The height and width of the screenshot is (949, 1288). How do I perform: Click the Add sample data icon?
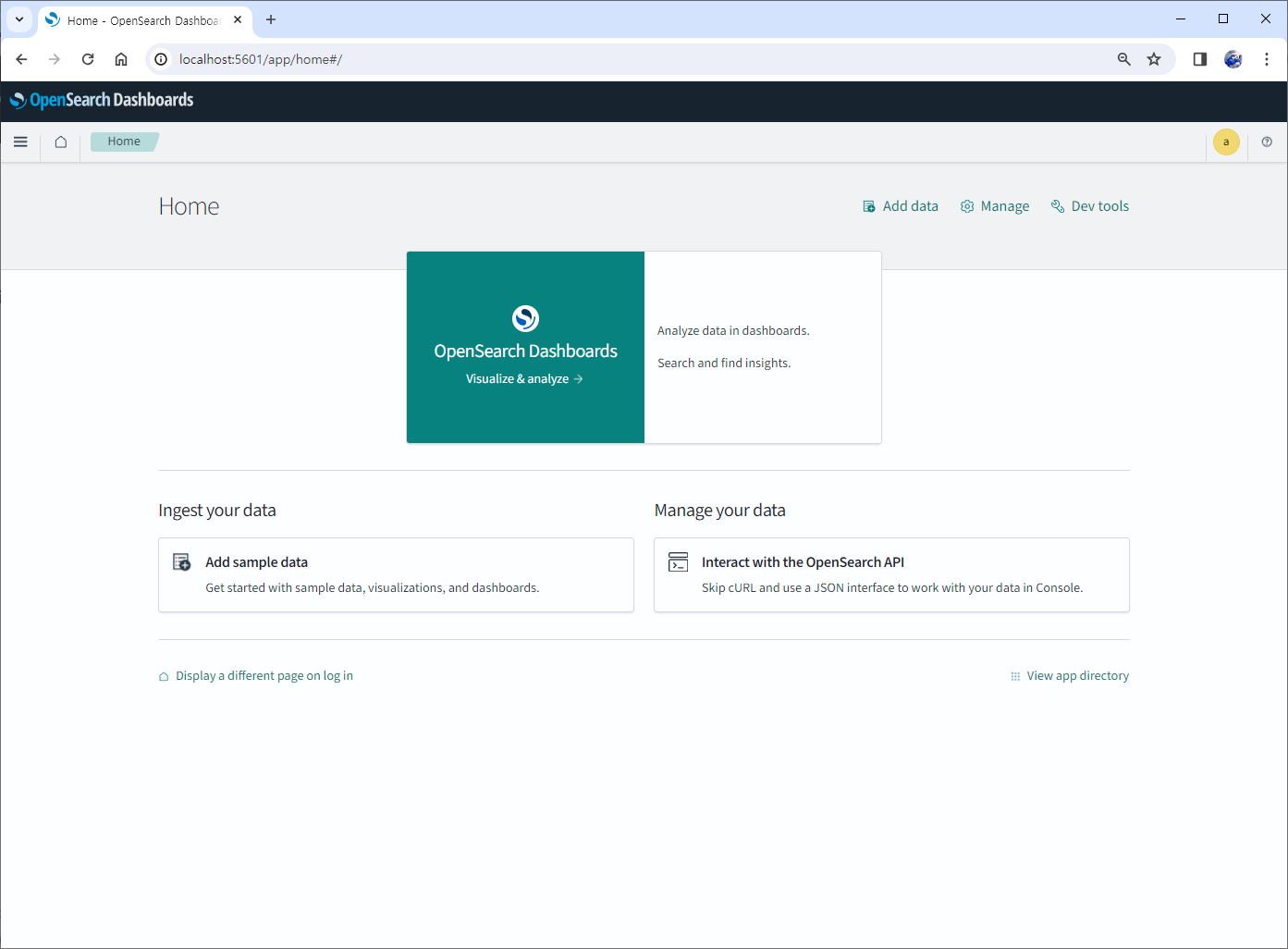pos(182,561)
